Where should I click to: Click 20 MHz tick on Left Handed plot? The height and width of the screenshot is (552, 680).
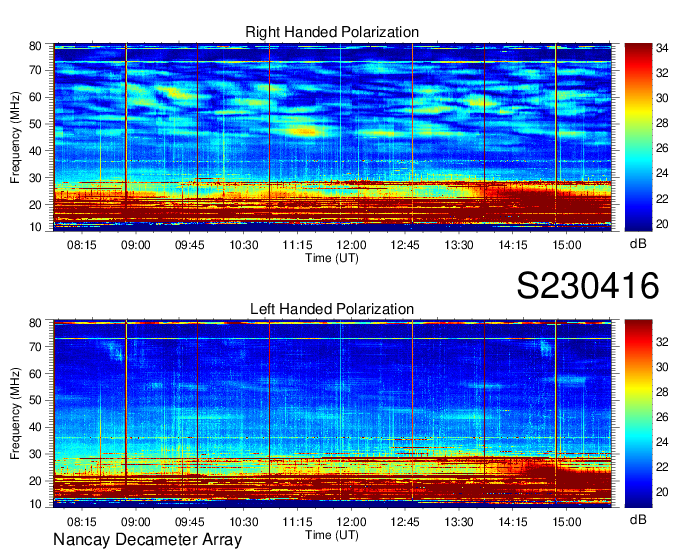(35, 481)
